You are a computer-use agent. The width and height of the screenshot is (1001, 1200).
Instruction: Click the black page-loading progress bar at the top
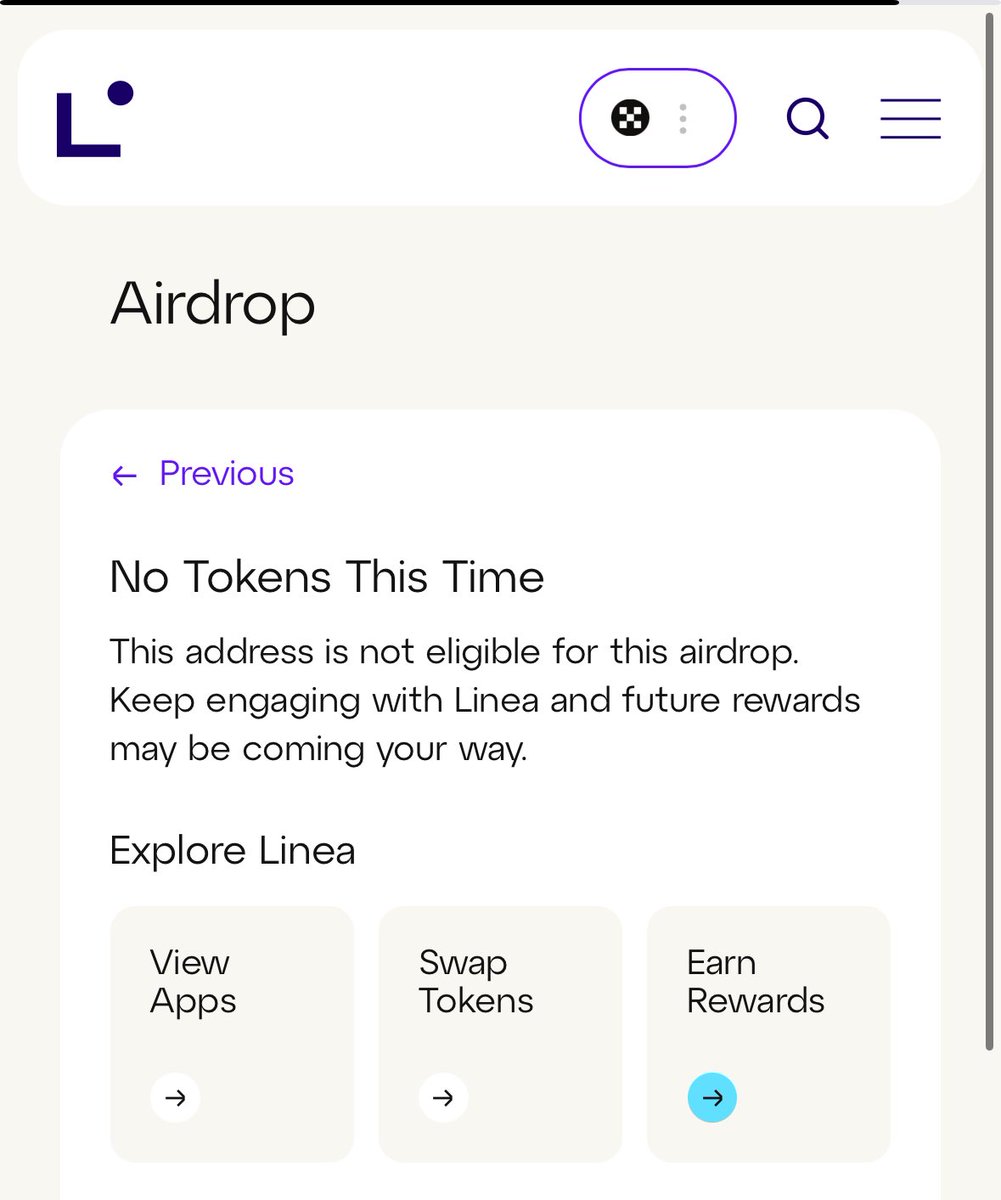[x=449, y=3]
